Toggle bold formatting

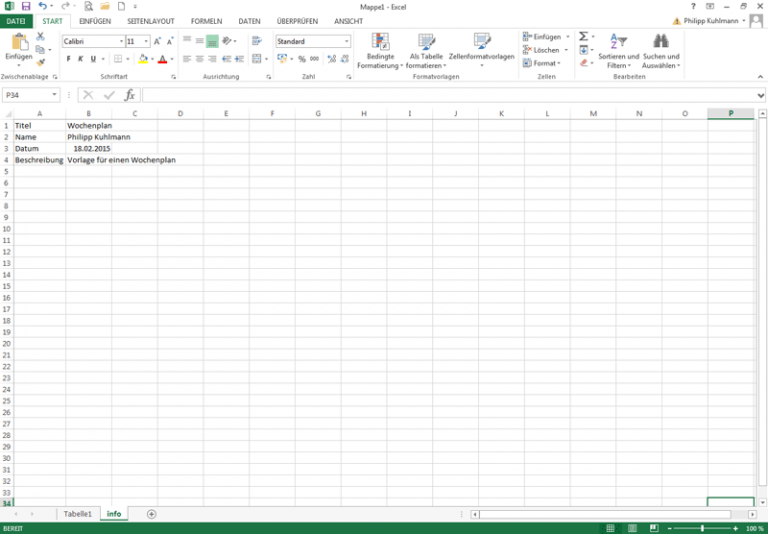(68, 59)
